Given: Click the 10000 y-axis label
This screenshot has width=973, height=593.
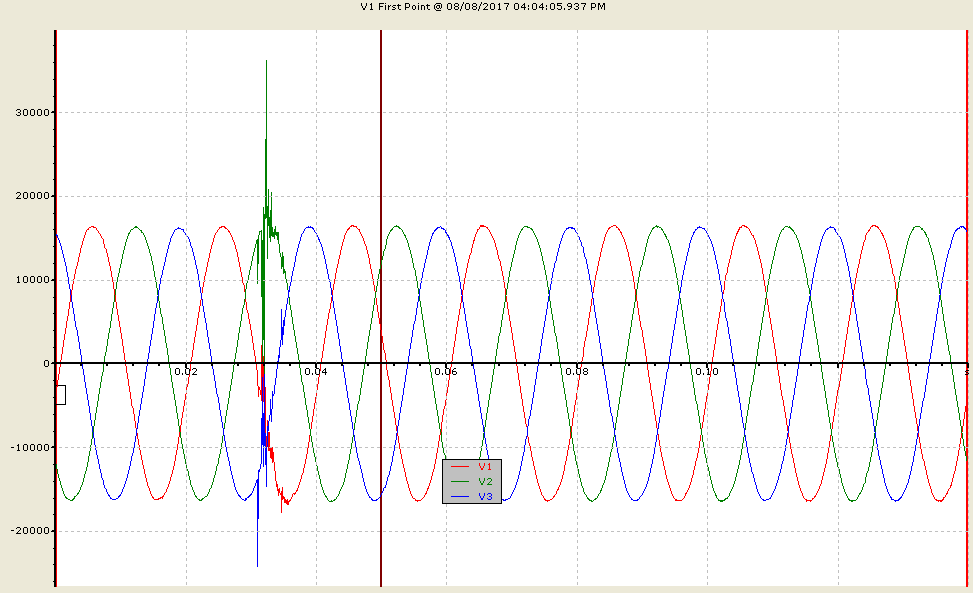Looking at the screenshot, I should tap(34, 280).
